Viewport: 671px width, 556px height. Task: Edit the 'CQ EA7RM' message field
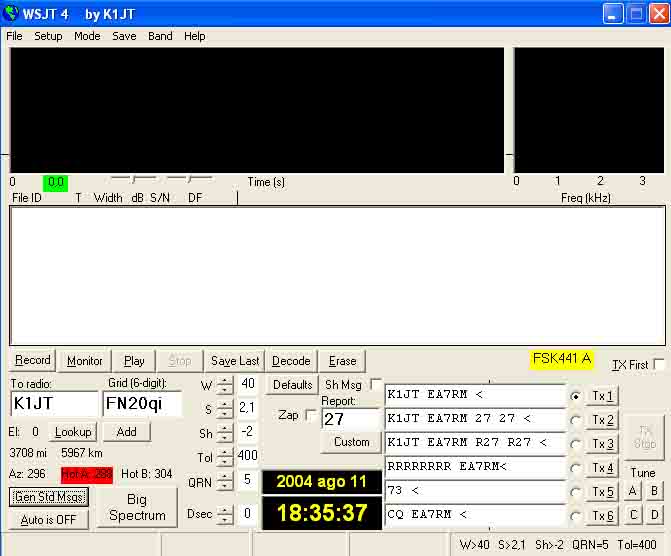pos(475,514)
